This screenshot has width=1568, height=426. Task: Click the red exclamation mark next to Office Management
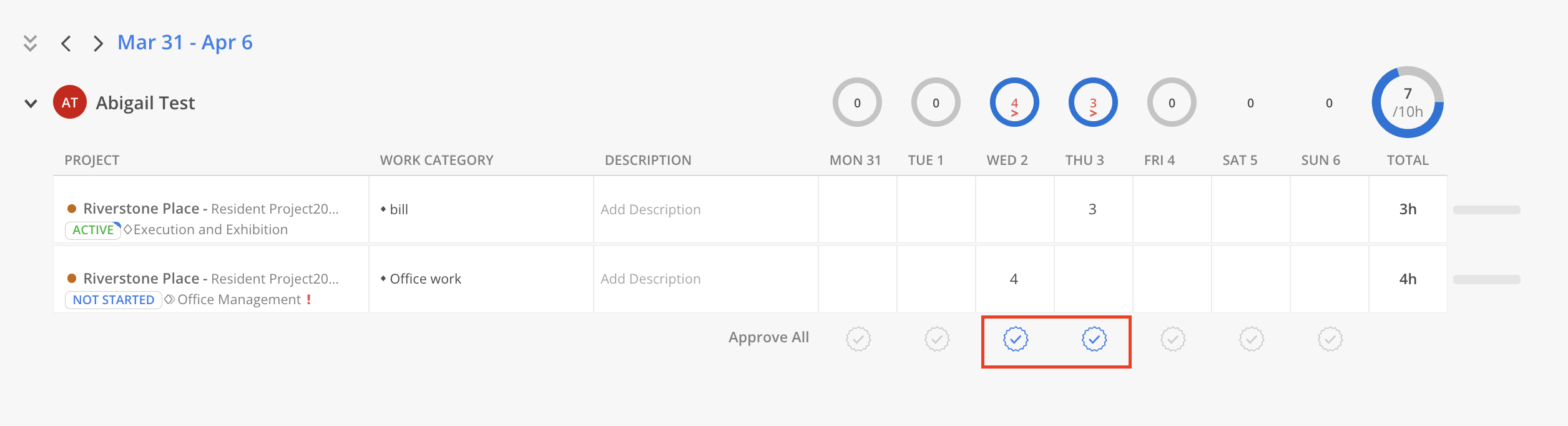click(308, 300)
